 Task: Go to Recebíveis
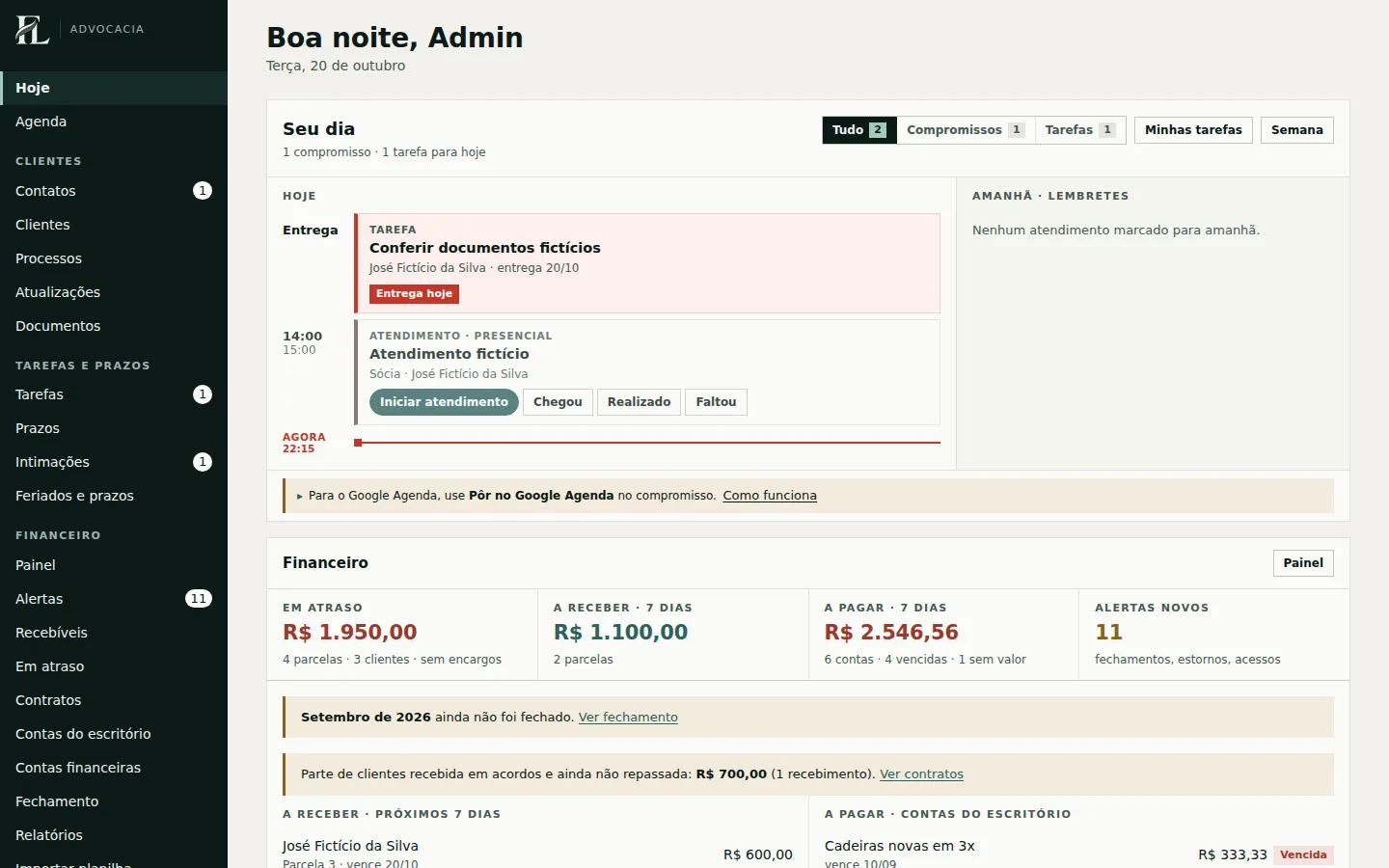pos(114,633)
